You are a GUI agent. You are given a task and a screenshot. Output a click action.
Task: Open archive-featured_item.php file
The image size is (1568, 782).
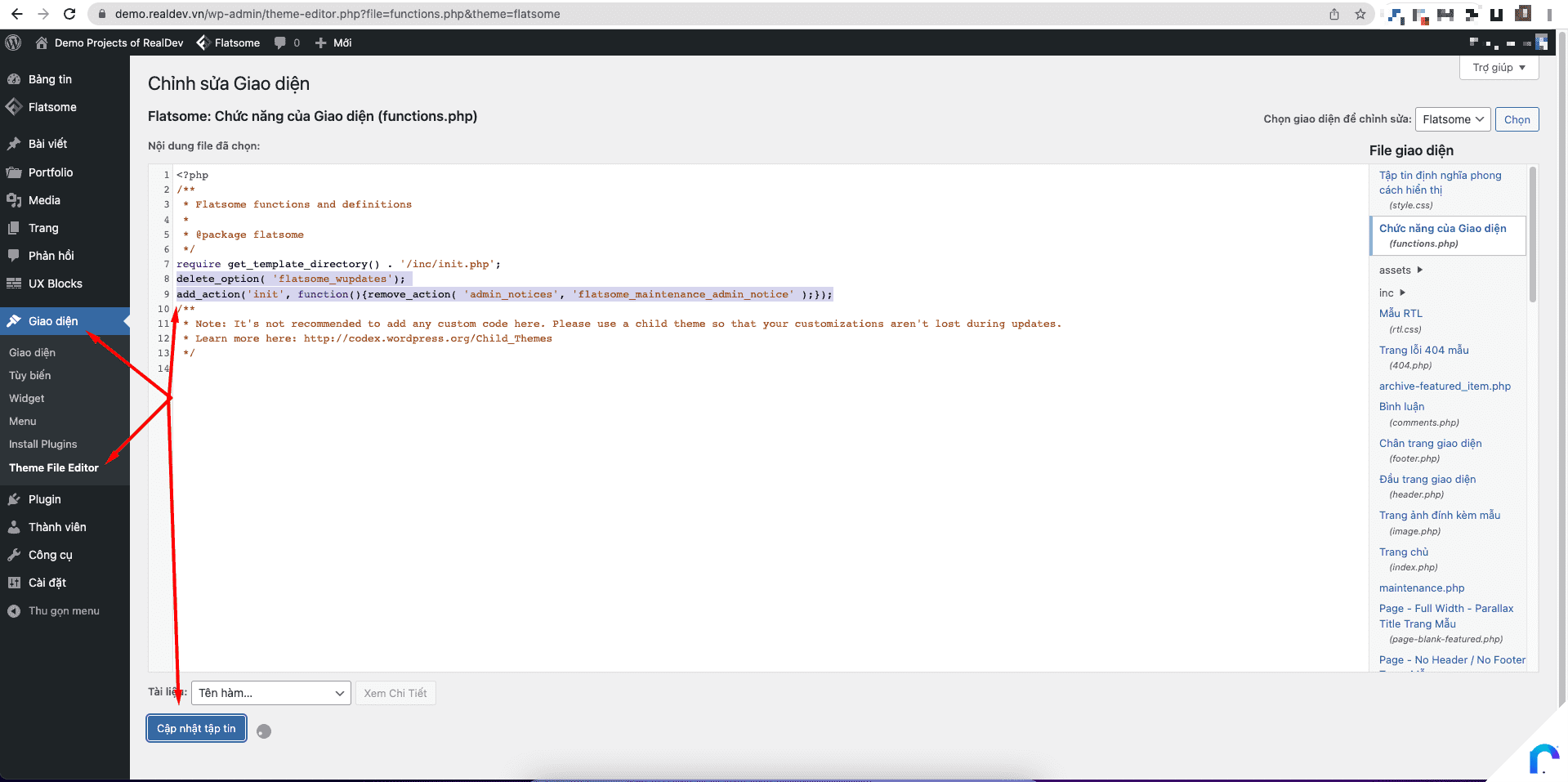(x=1445, y=386)
